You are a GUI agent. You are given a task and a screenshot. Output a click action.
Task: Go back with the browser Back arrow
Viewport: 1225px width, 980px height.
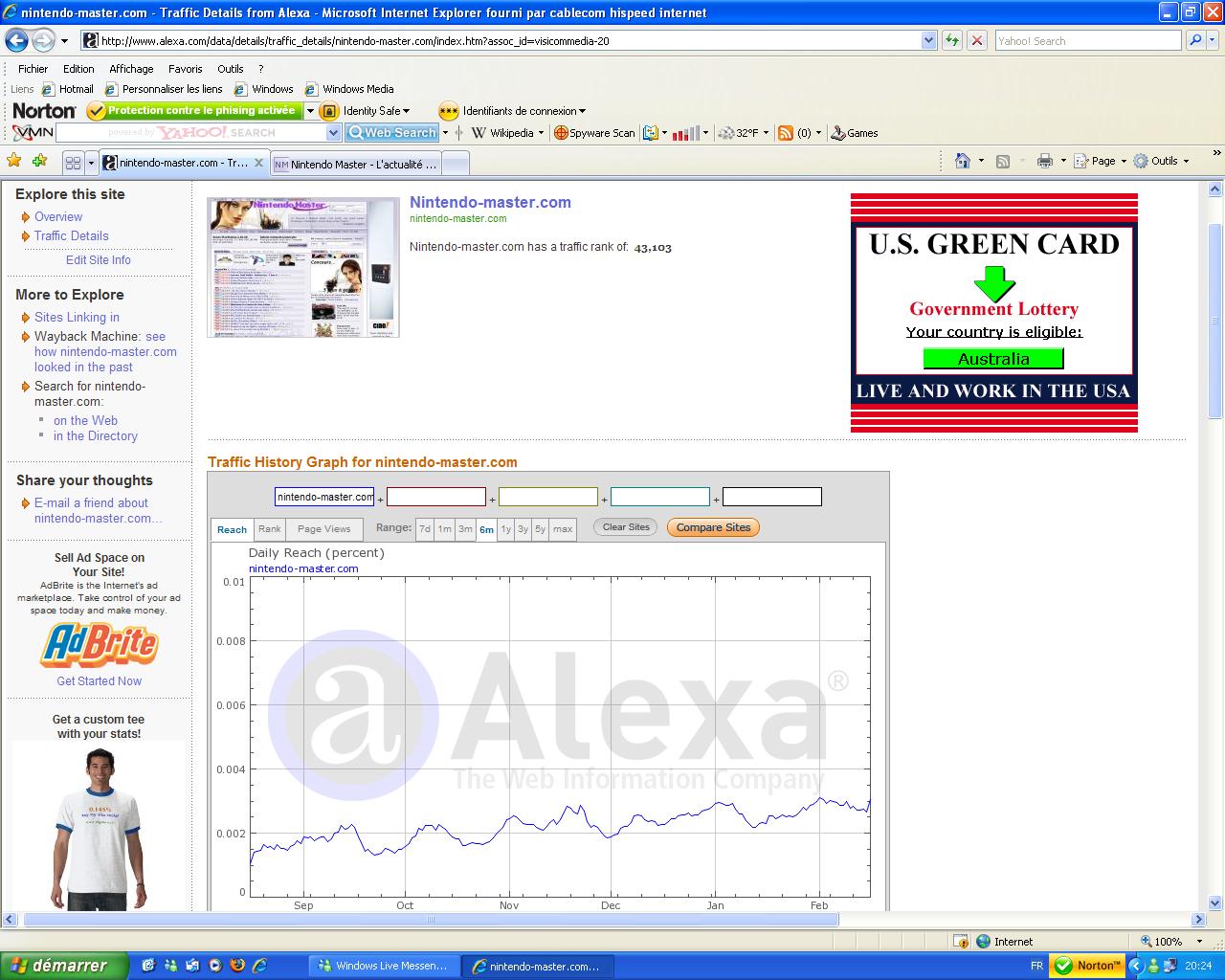pyautogui.click(x=17, y=40)
